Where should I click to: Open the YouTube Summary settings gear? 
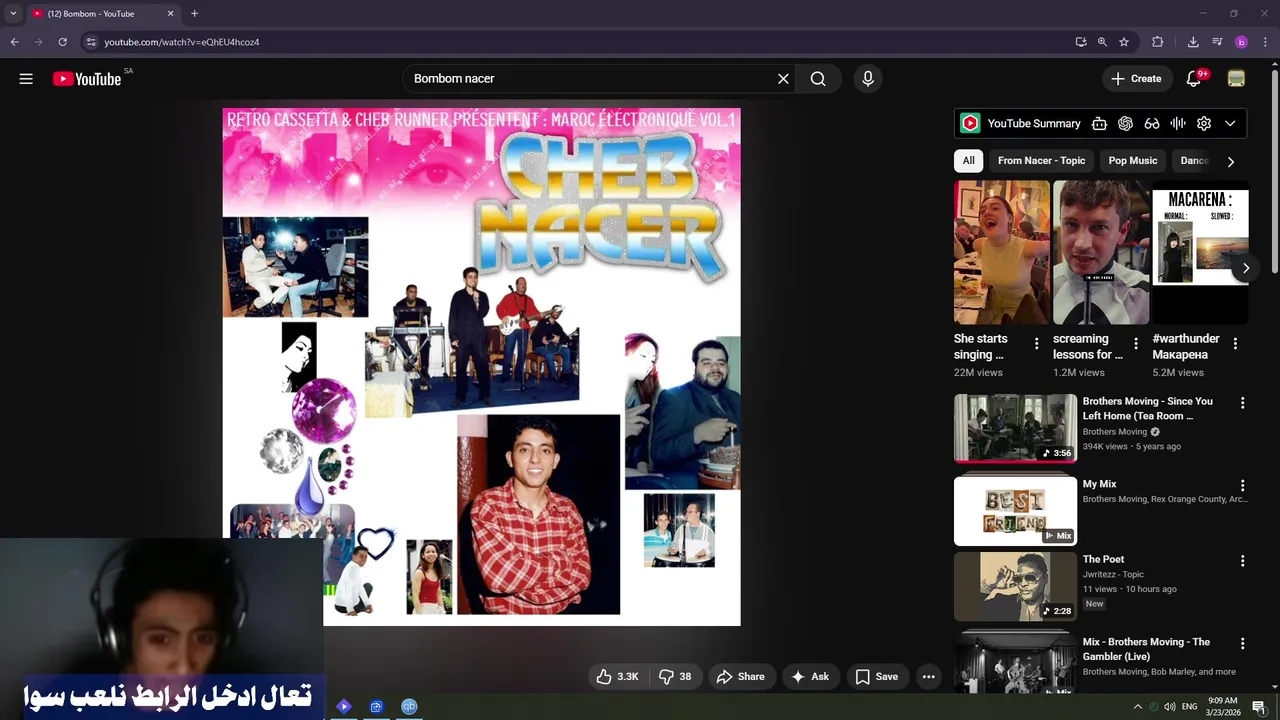[x=1204, y=123]
